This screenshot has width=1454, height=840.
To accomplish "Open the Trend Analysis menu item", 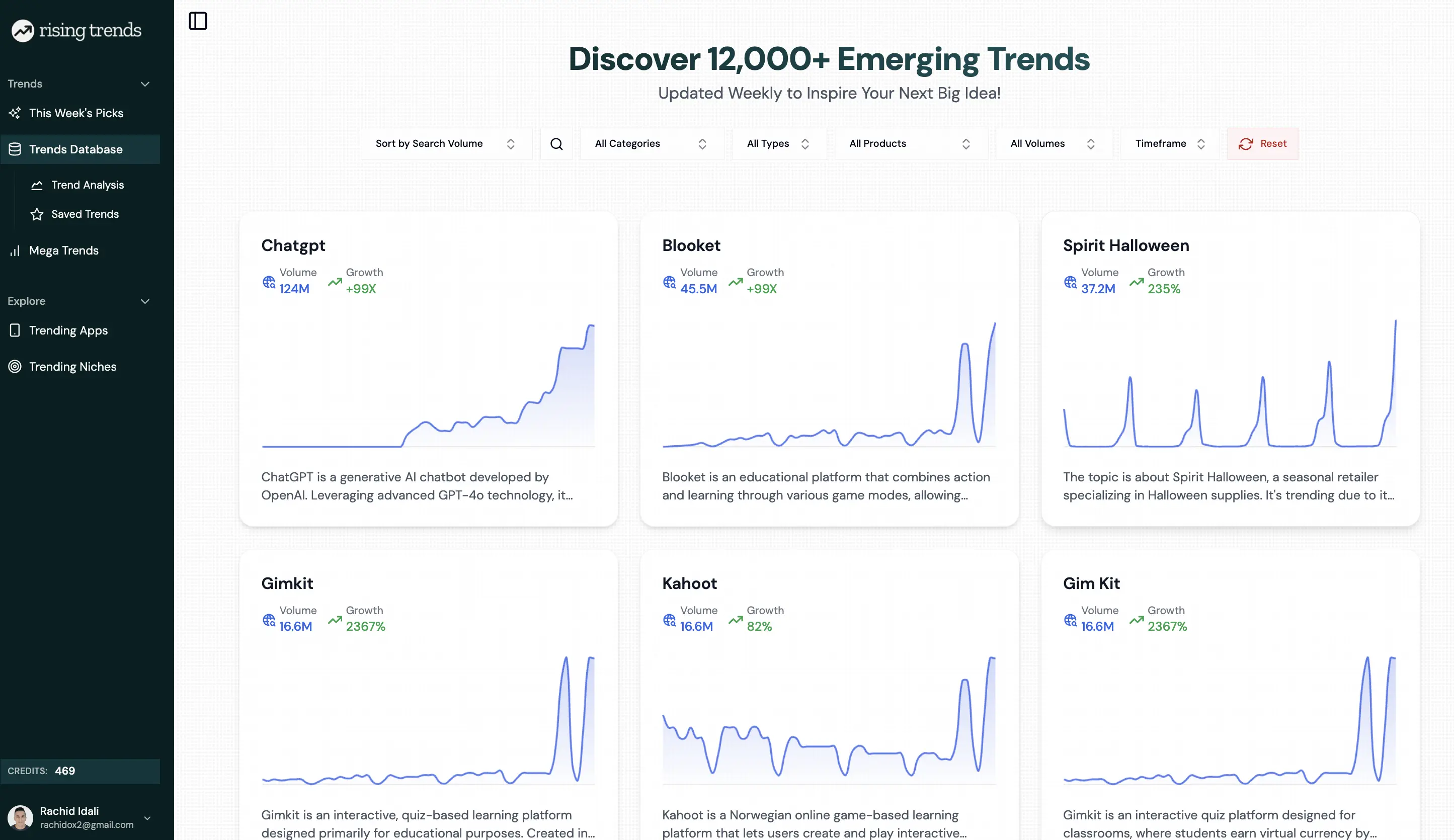I will (87, 185).
